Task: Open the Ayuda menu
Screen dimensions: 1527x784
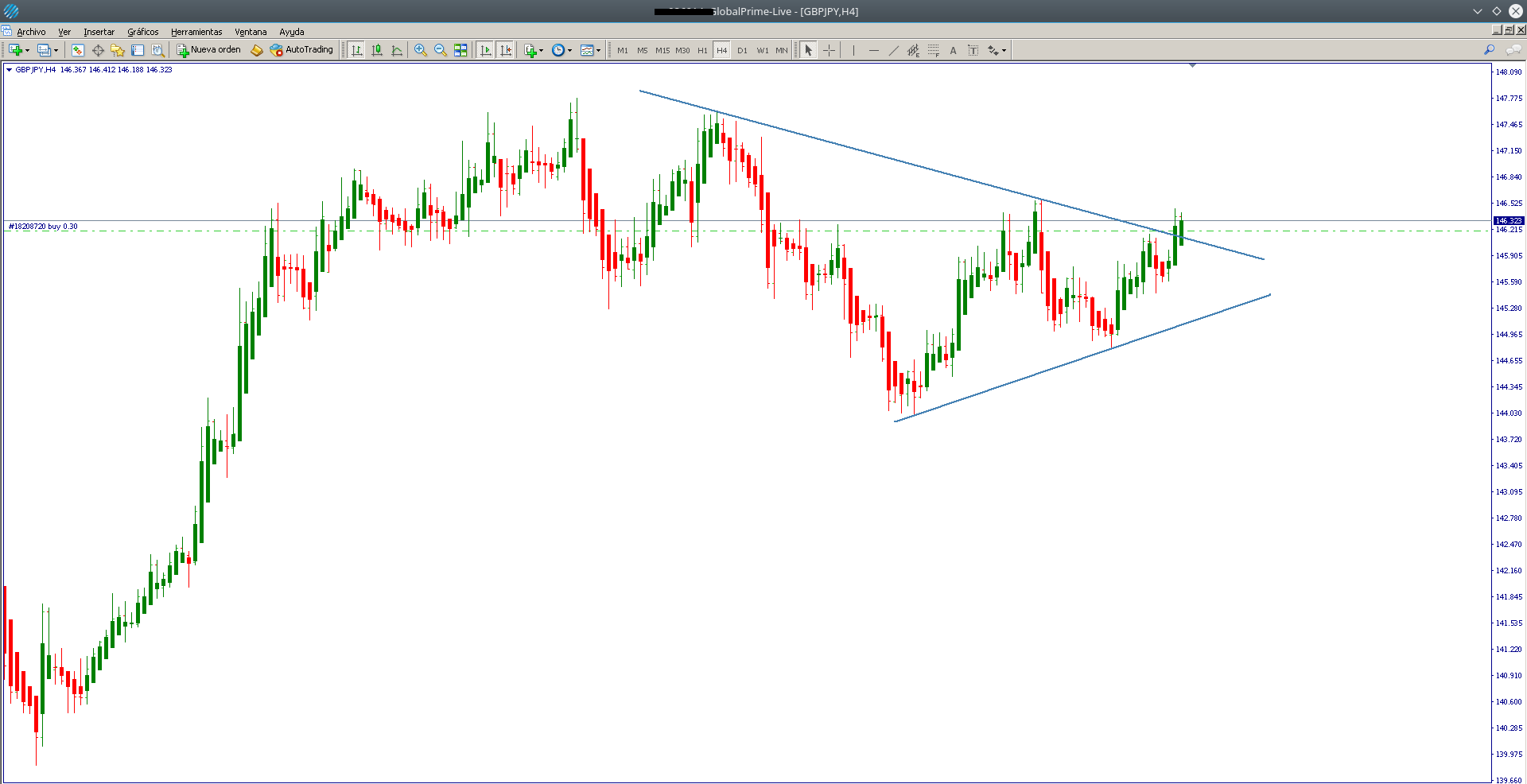Action: (x=292, y=32)
